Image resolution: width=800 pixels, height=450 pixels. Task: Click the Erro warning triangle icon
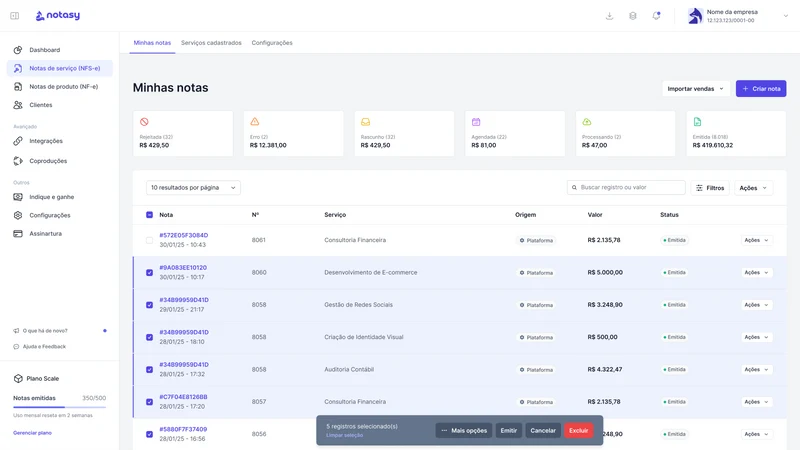coord(255,122)
